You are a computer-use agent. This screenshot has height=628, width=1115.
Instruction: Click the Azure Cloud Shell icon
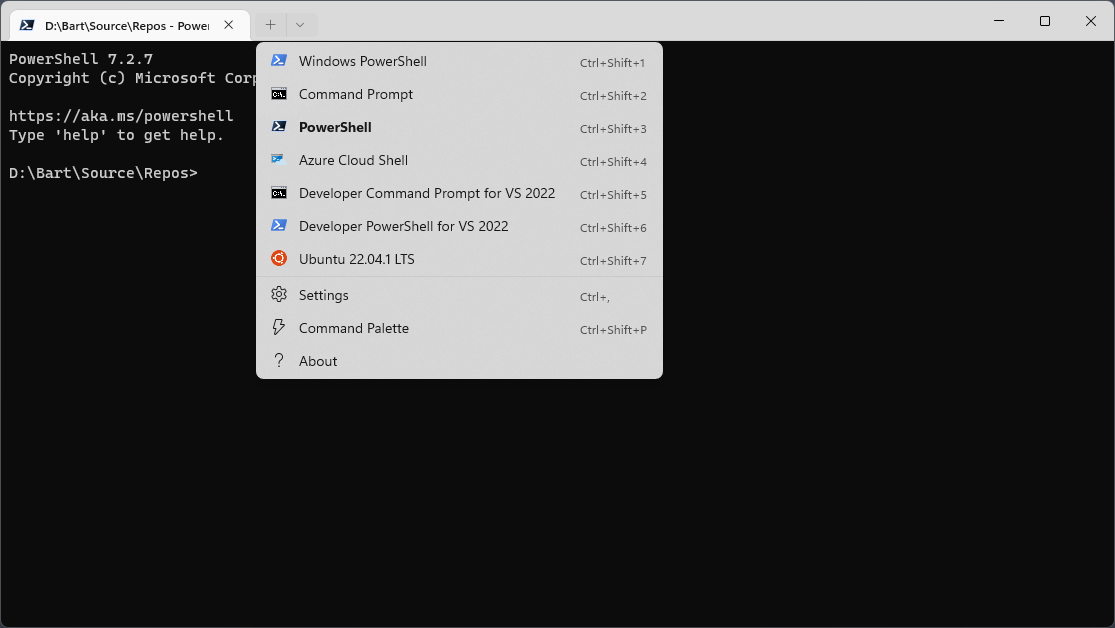[278, 160]
